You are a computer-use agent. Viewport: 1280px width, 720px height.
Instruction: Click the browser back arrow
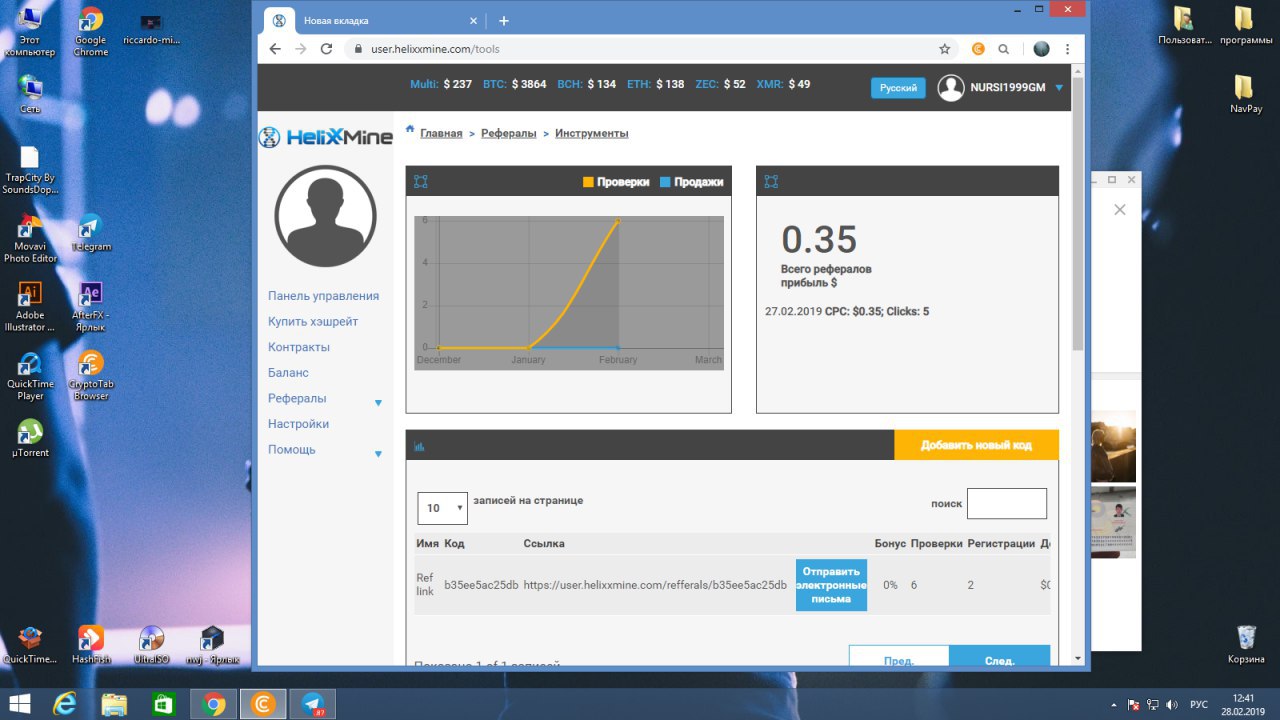275,48
